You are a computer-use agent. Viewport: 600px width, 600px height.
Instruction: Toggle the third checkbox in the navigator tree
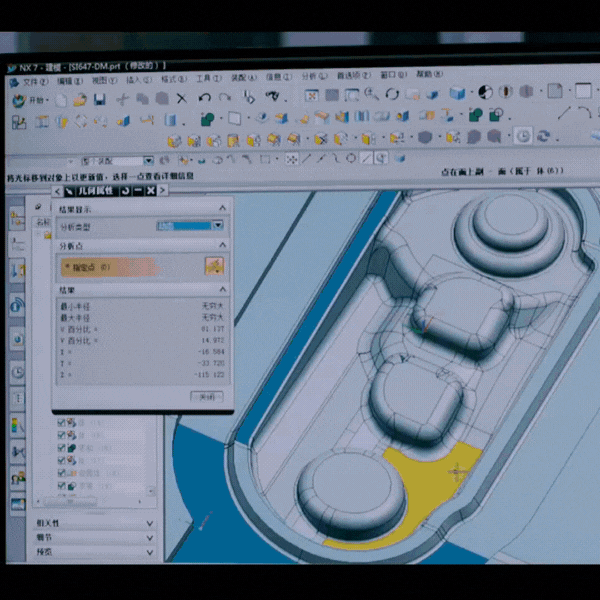click(x=62, y=449)
